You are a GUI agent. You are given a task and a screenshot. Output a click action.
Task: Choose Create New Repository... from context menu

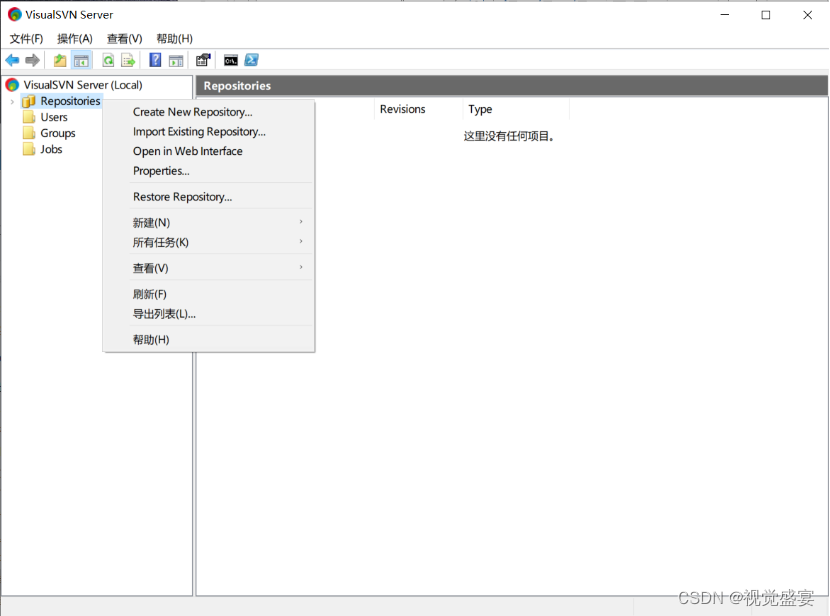[209, 112]
